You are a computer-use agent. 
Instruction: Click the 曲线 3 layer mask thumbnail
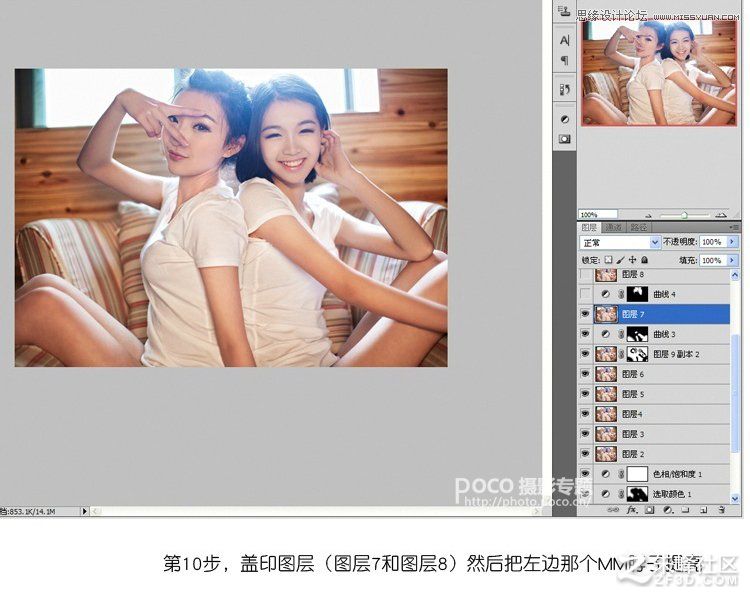click(637, 334)
